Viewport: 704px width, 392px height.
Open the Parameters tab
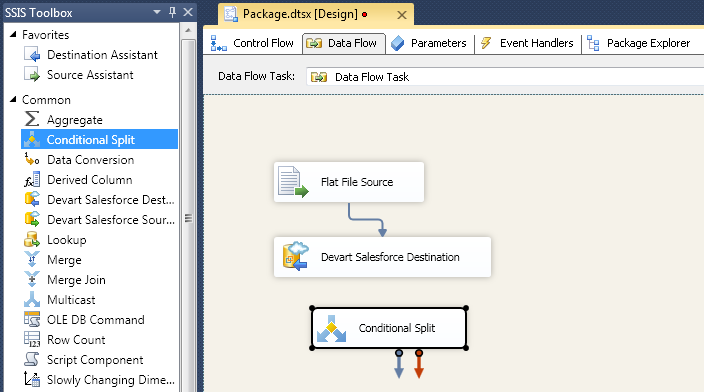[x=429, y=43]
